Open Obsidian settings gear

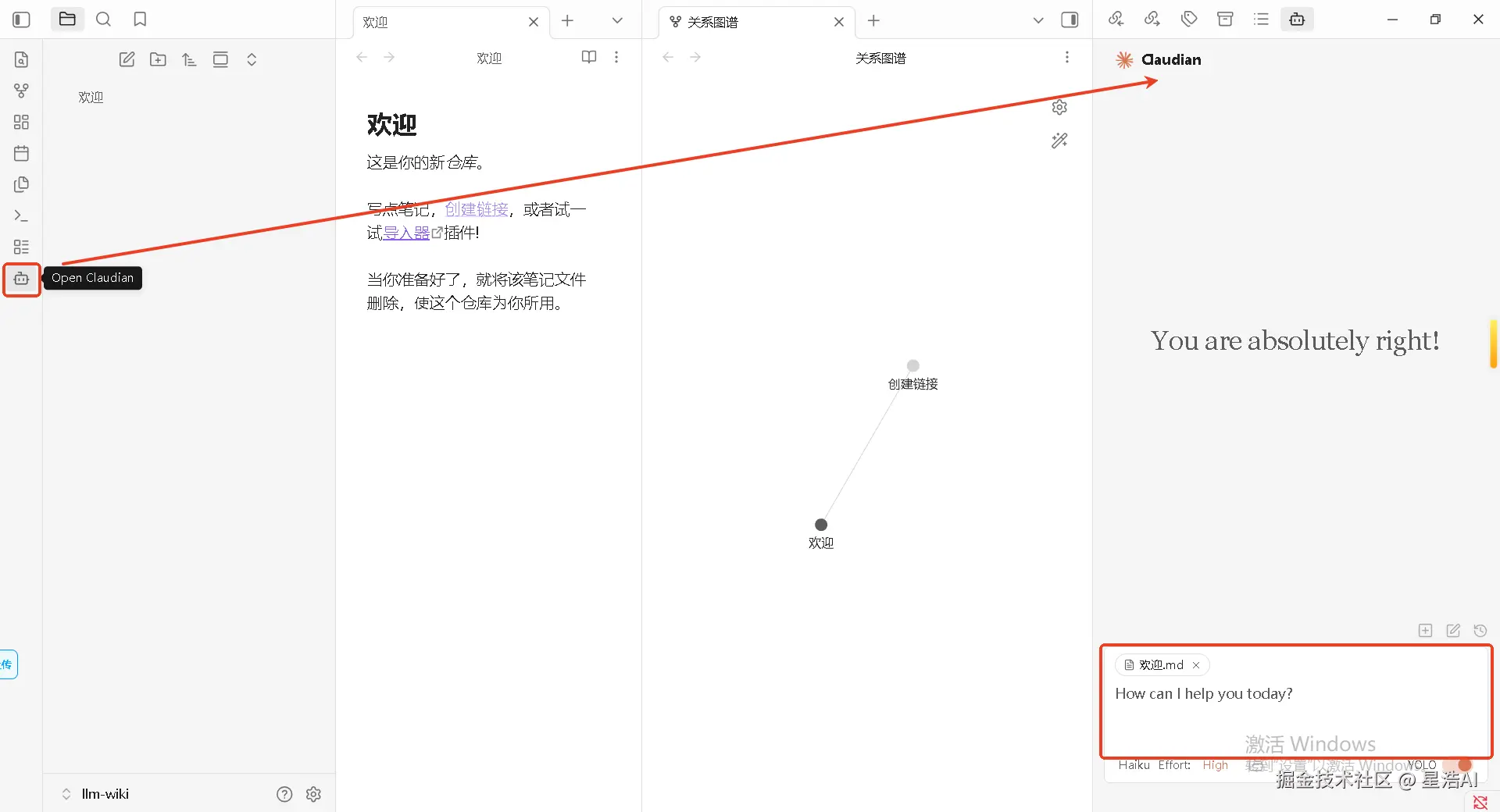[x=313, y=794]
